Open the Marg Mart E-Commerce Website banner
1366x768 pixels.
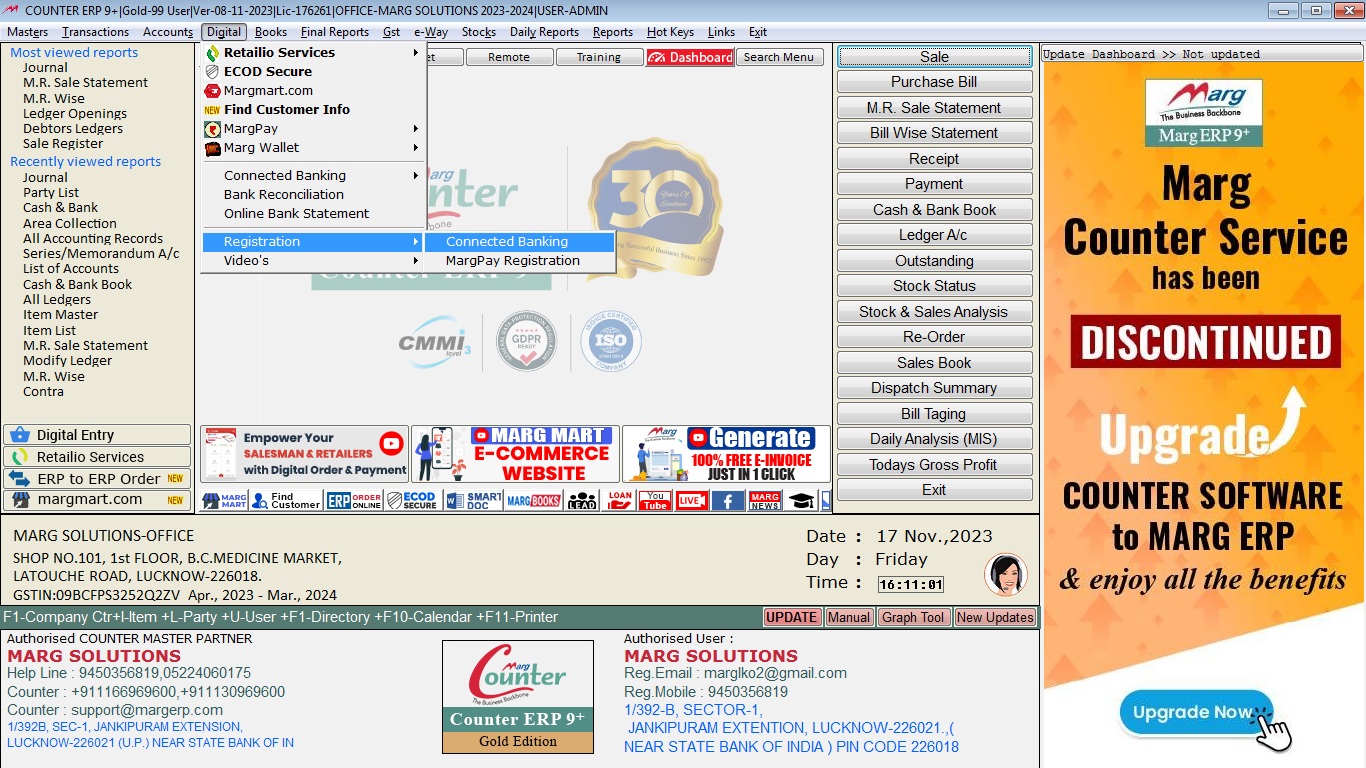pos(514,454)
